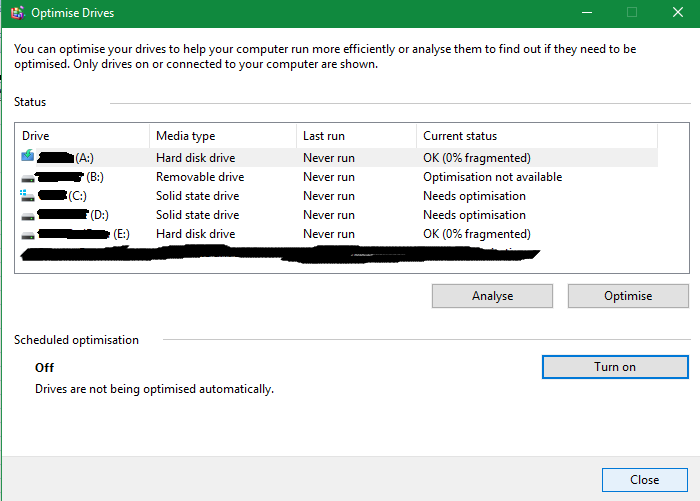Viewport: 700px width, 501px height.
Task: Turn on scheduled optimisation
Action: tap(615, 367)
